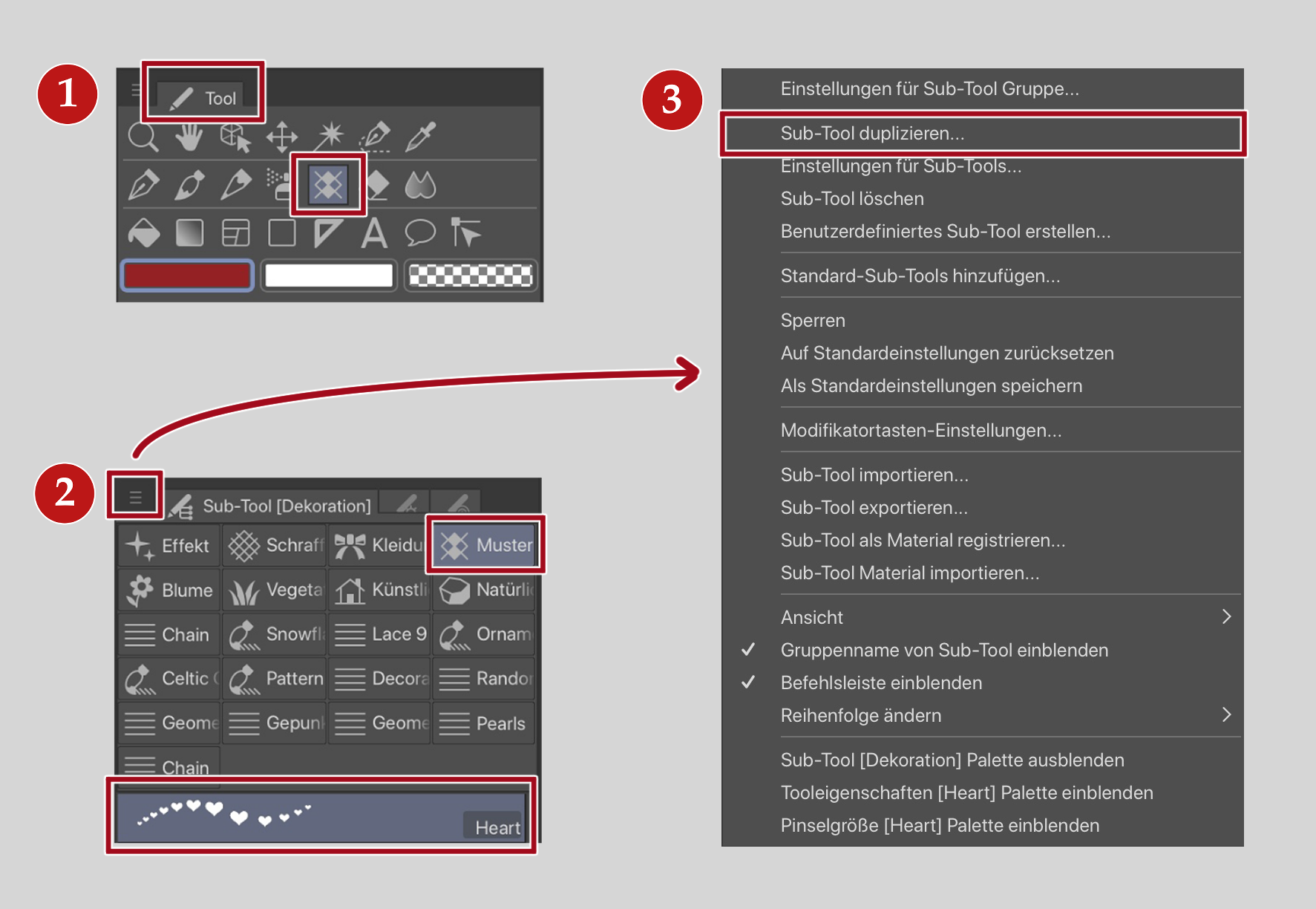Select the Auto select wand tool
The width and height of the screenshot is (1316, 909).
tap(329, 137)
